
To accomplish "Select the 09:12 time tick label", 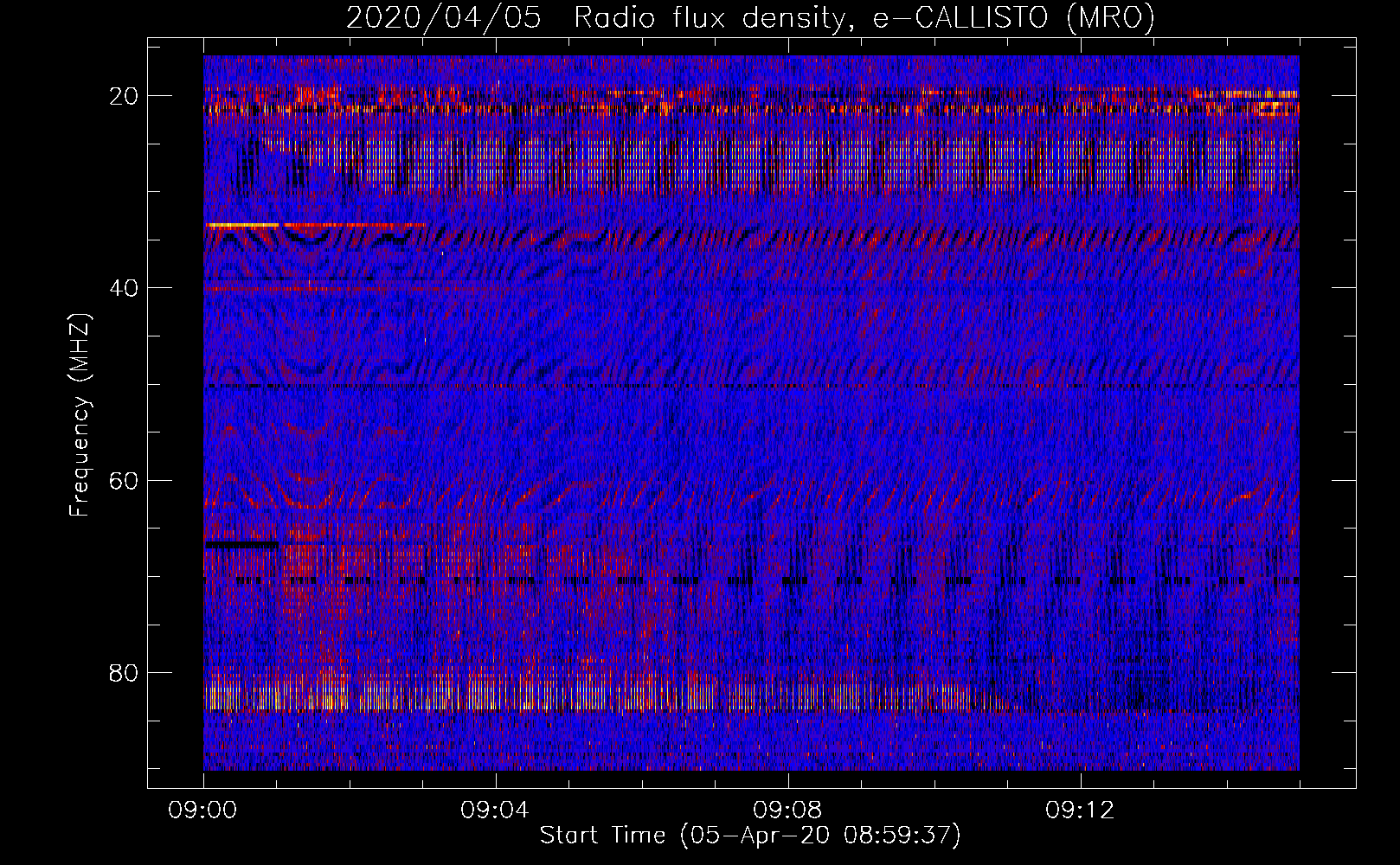I will click(x=1081, y=811).
